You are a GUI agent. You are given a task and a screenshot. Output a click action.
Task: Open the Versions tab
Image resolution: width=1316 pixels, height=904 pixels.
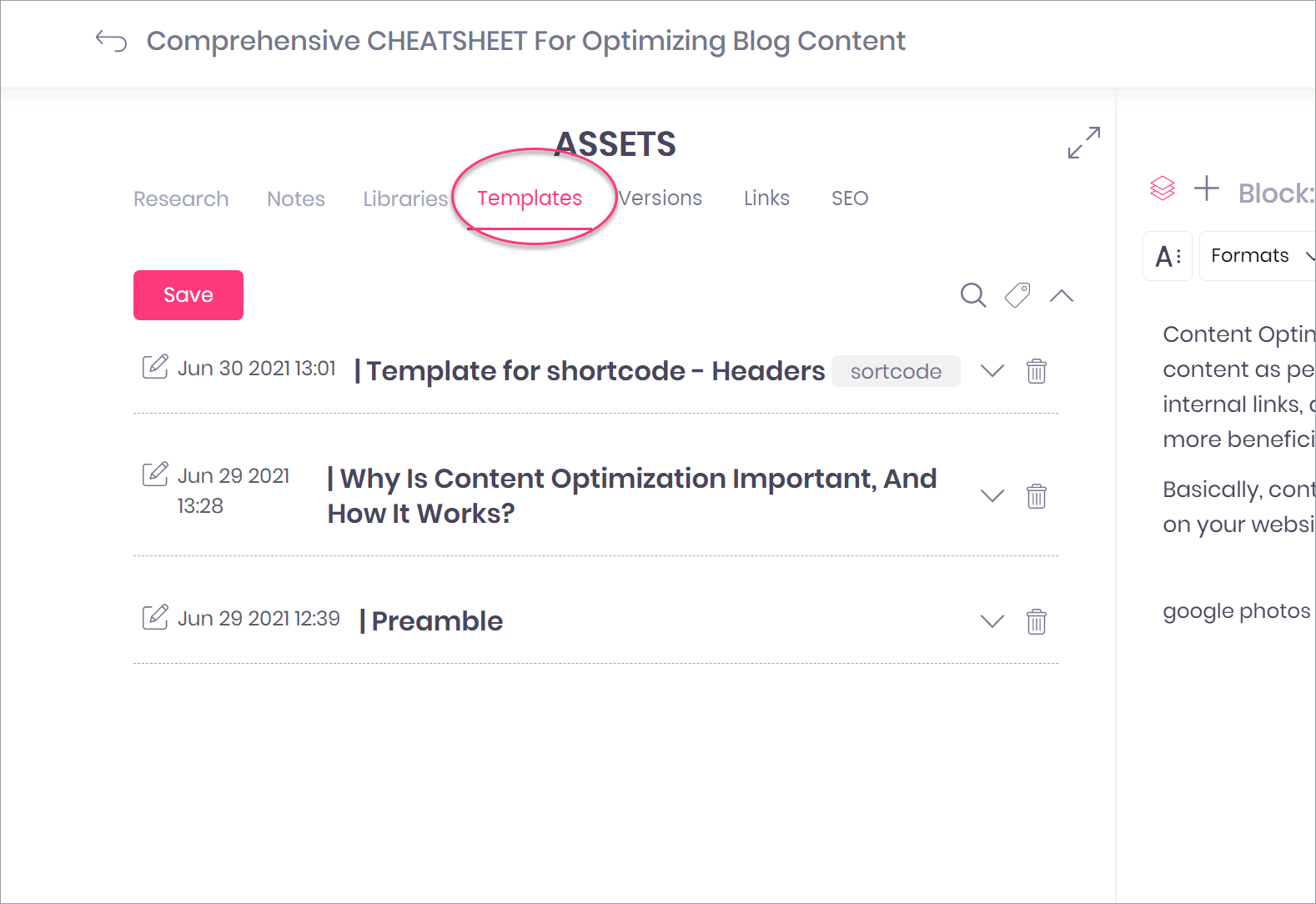tap(661, 198)
